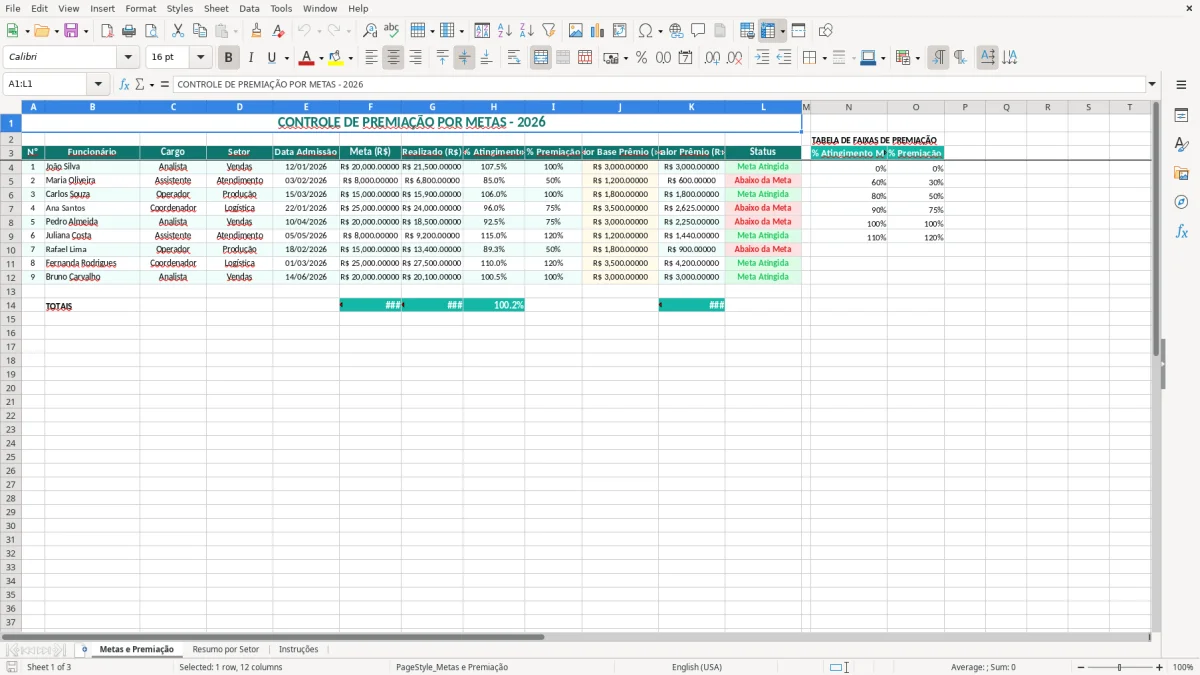
Task: Click the English (USA) language status
Action: [696, 667]
